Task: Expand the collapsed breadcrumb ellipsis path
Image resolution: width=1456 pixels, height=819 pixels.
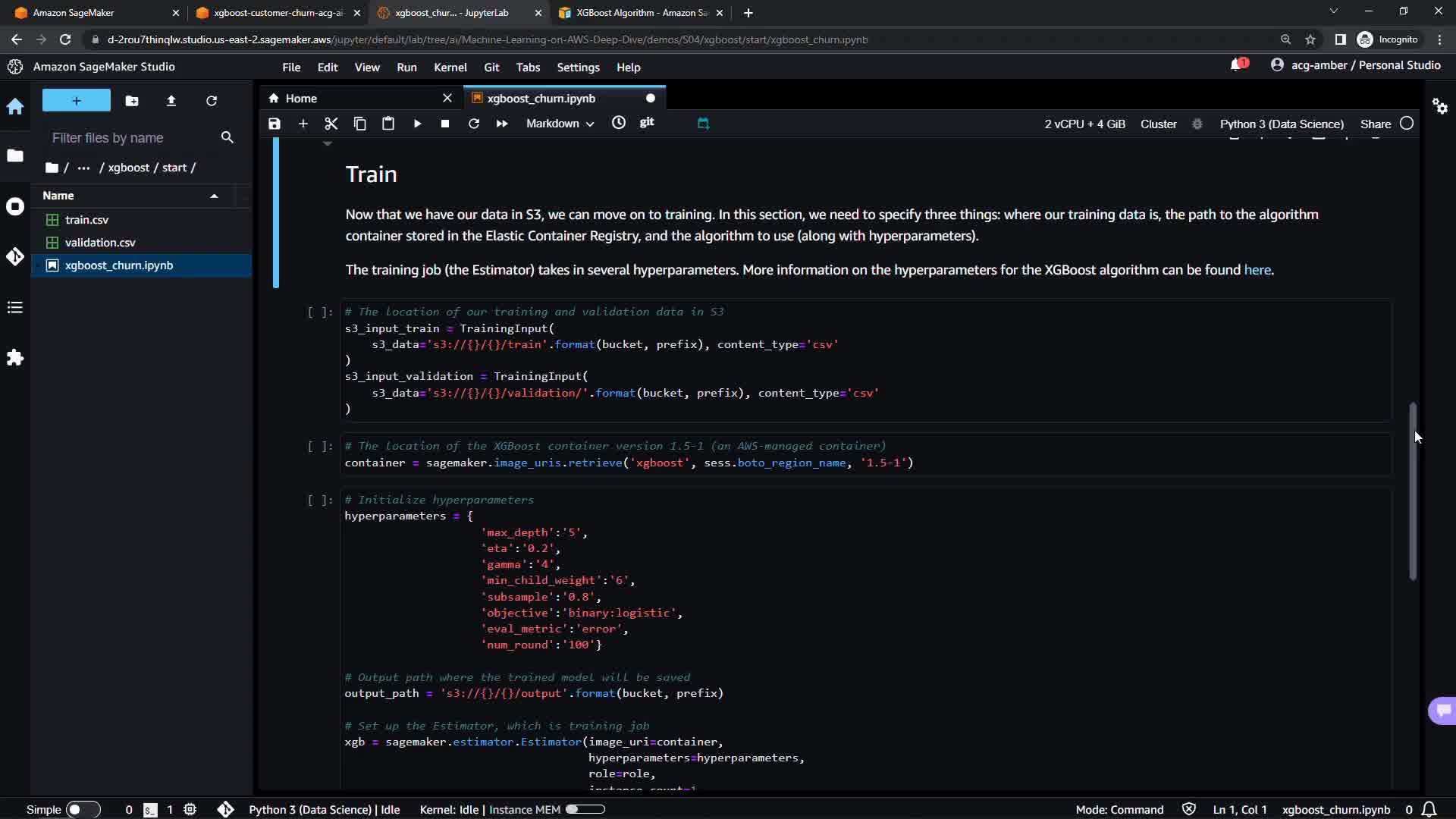Action: [83, 168]
